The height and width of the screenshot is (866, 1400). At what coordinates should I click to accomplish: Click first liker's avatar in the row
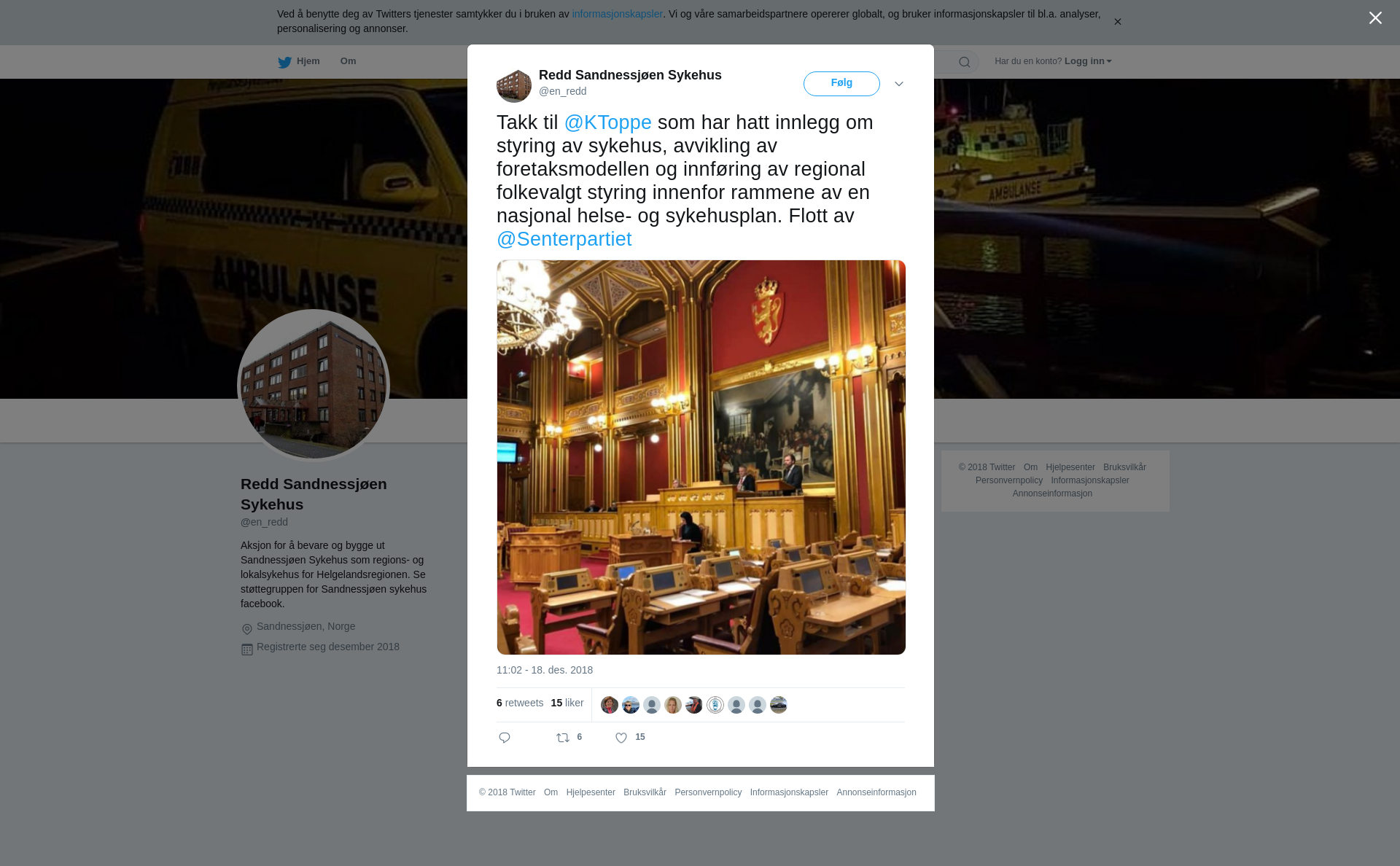(610, 705)
